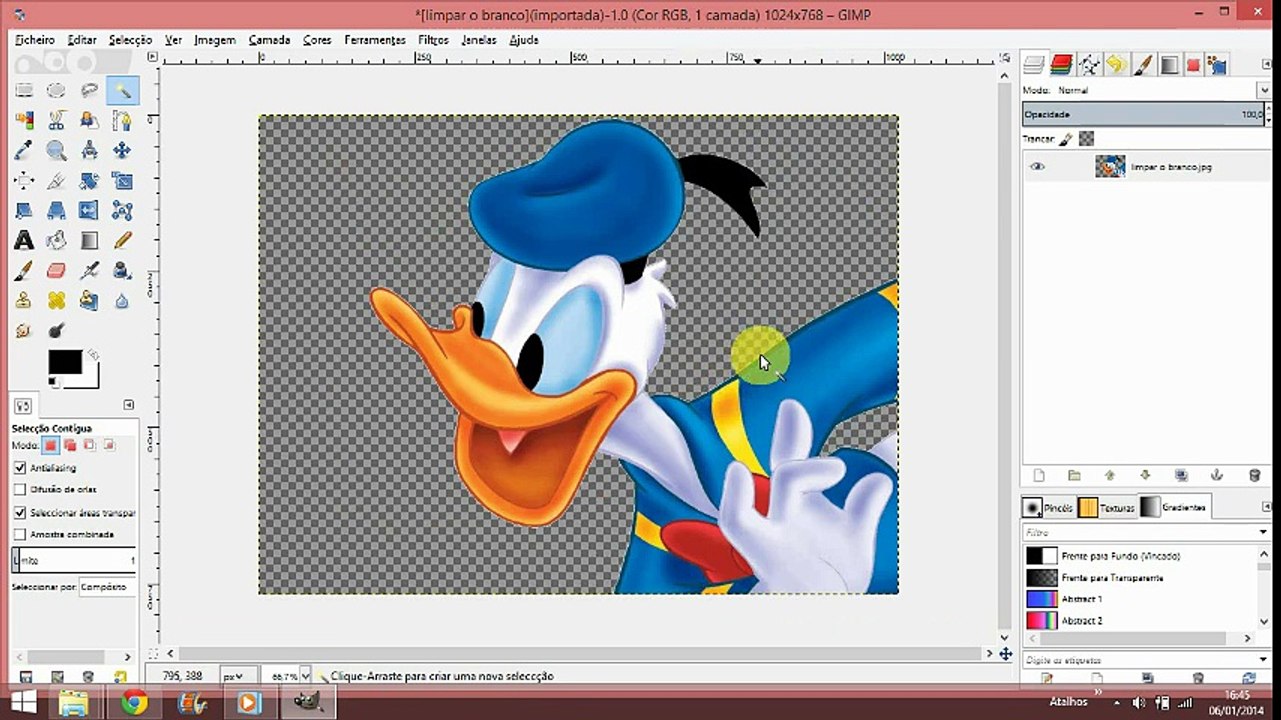The image size is (1281, 720).
Task: Adjust the Opacidade slider
Action: (x=1145, y=115)
